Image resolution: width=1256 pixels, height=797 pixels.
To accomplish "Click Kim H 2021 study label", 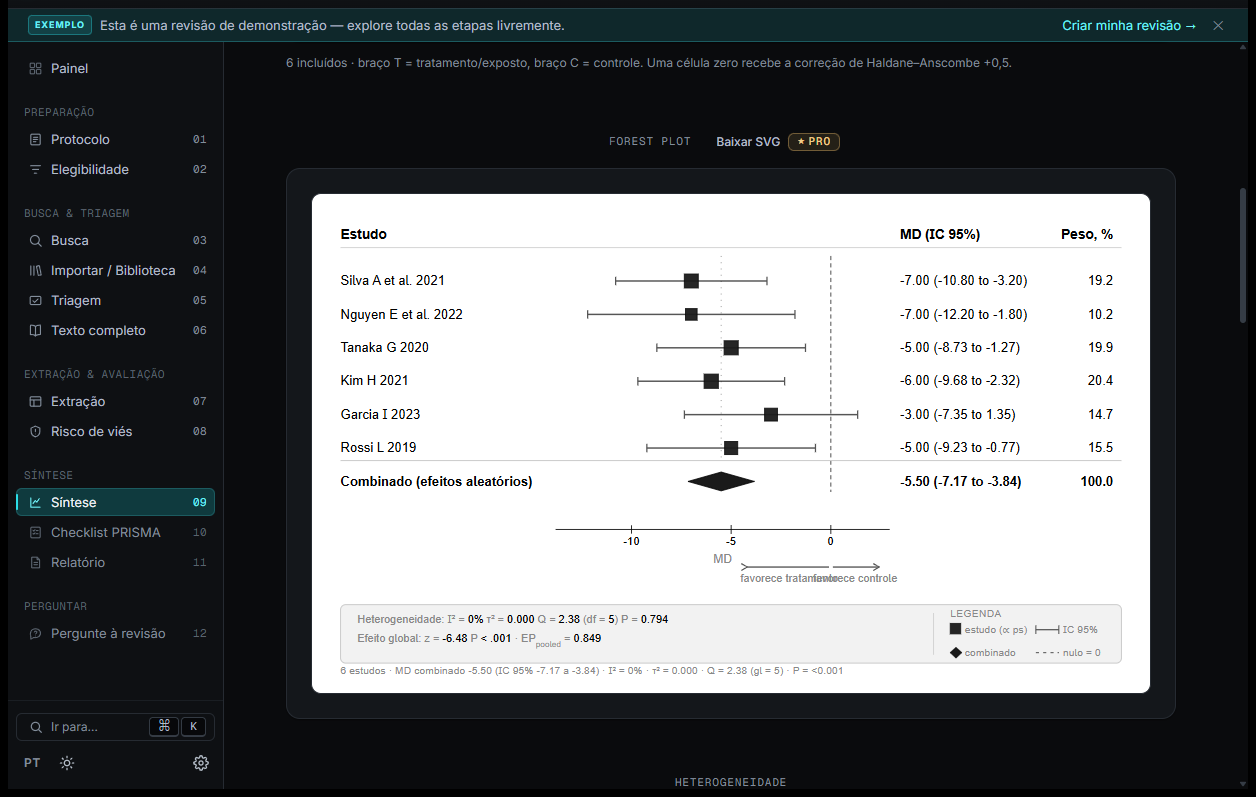I will tap(374, 381).
